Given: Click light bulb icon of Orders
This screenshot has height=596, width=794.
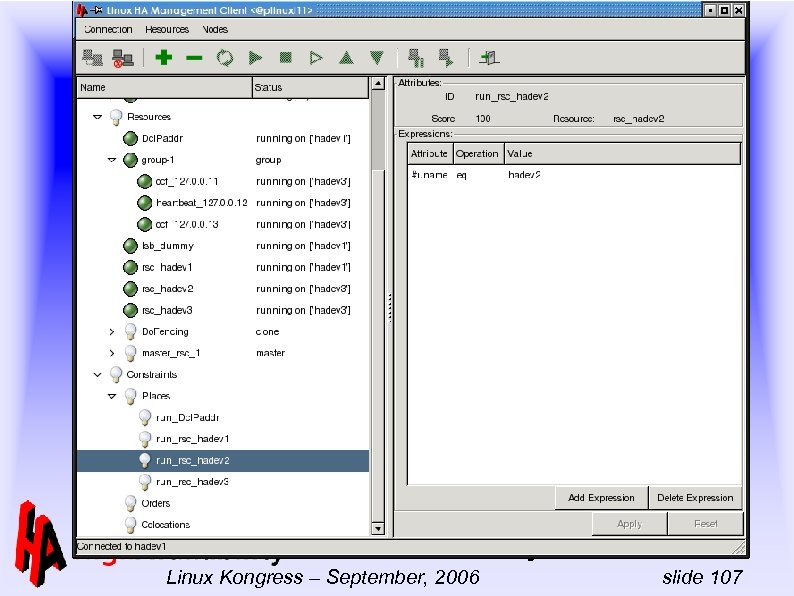Looking at the screenshot, I should point(130,503).
